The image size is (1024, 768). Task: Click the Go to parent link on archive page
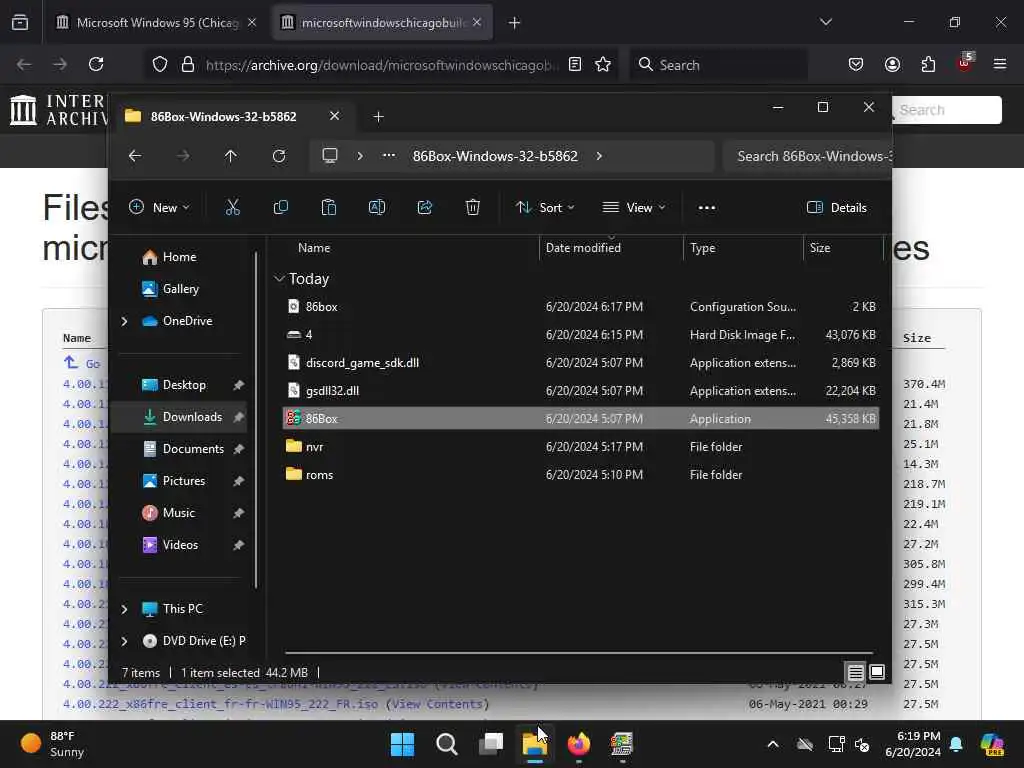82,363
